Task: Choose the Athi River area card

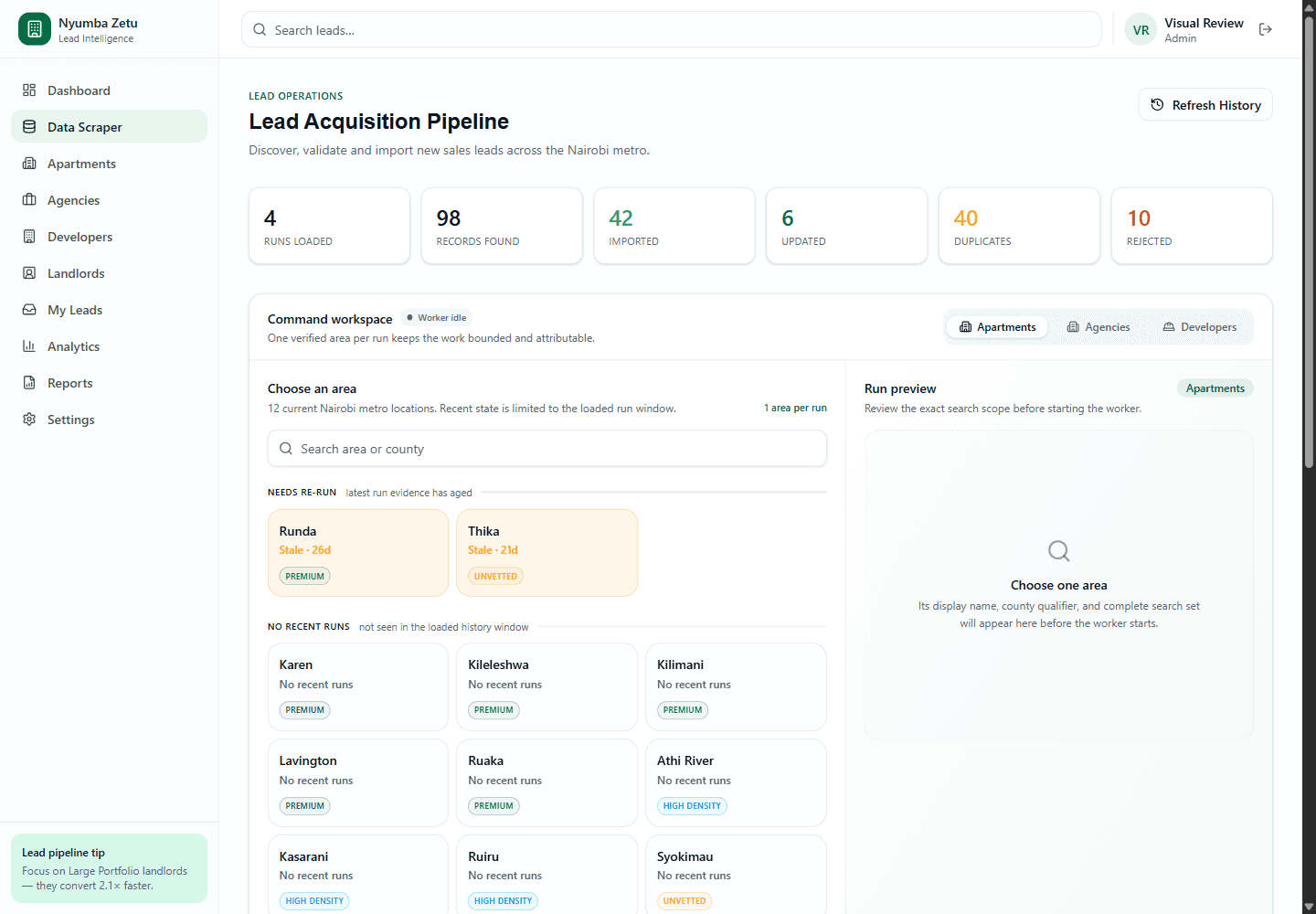Action: [736, 782]
